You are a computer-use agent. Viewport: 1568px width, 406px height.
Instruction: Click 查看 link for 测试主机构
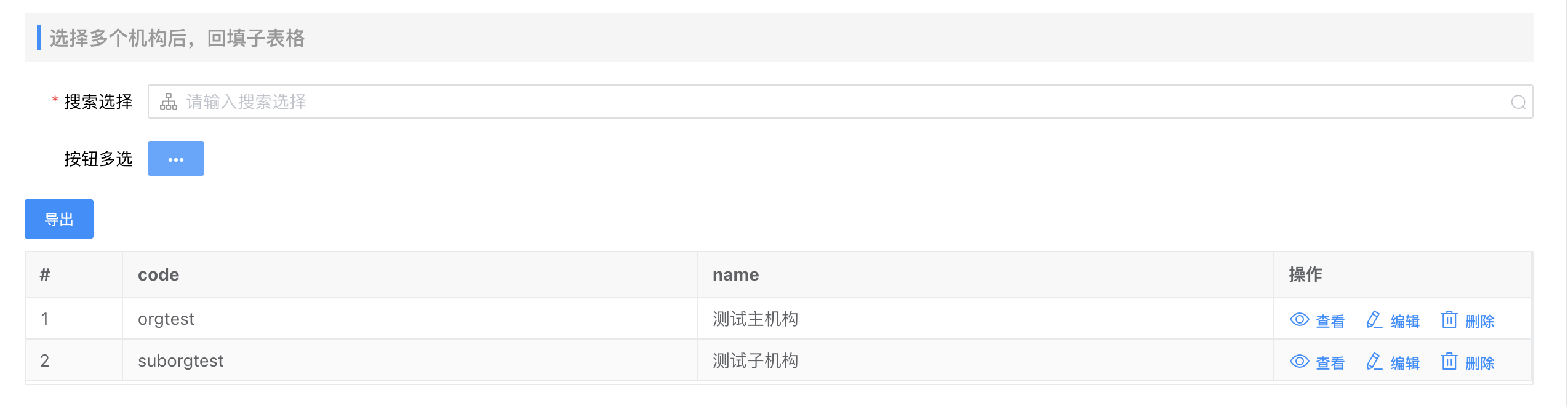(x=1330, y=321)
